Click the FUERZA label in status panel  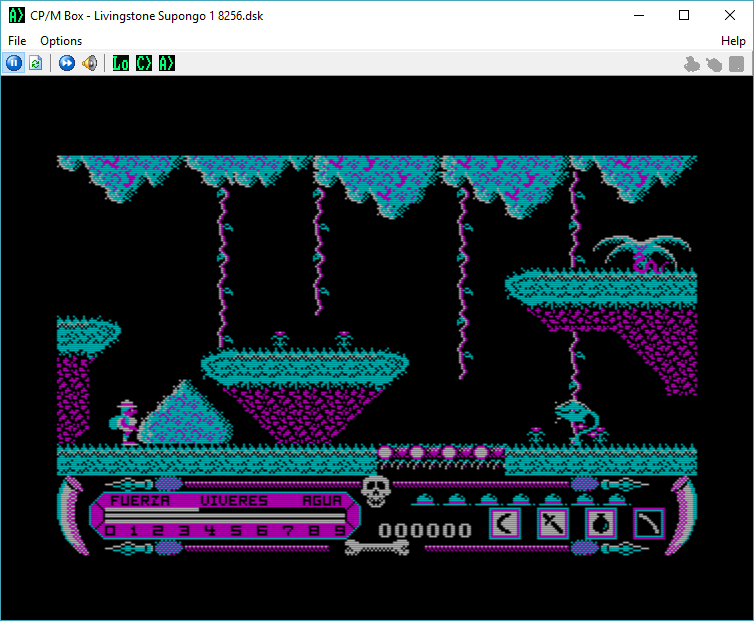coord(140,500)
